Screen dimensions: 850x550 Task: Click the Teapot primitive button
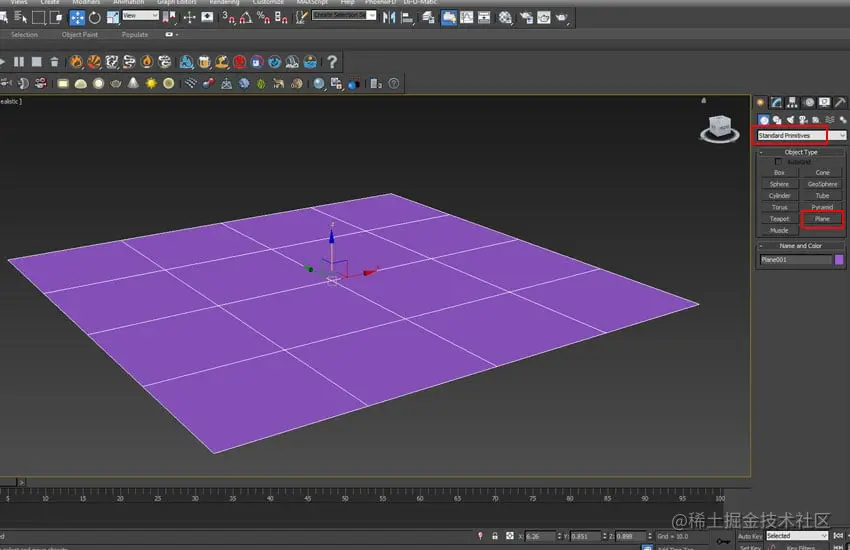coord(779,219)
